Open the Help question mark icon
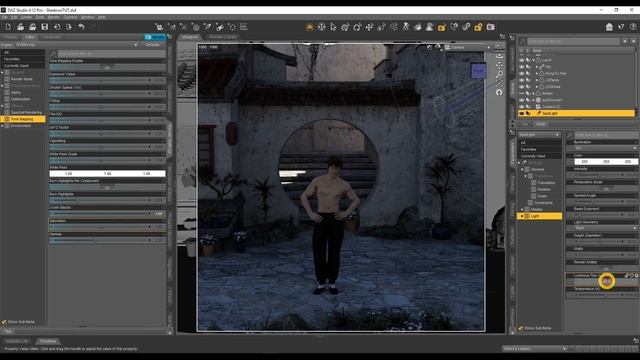 [633, 27]
